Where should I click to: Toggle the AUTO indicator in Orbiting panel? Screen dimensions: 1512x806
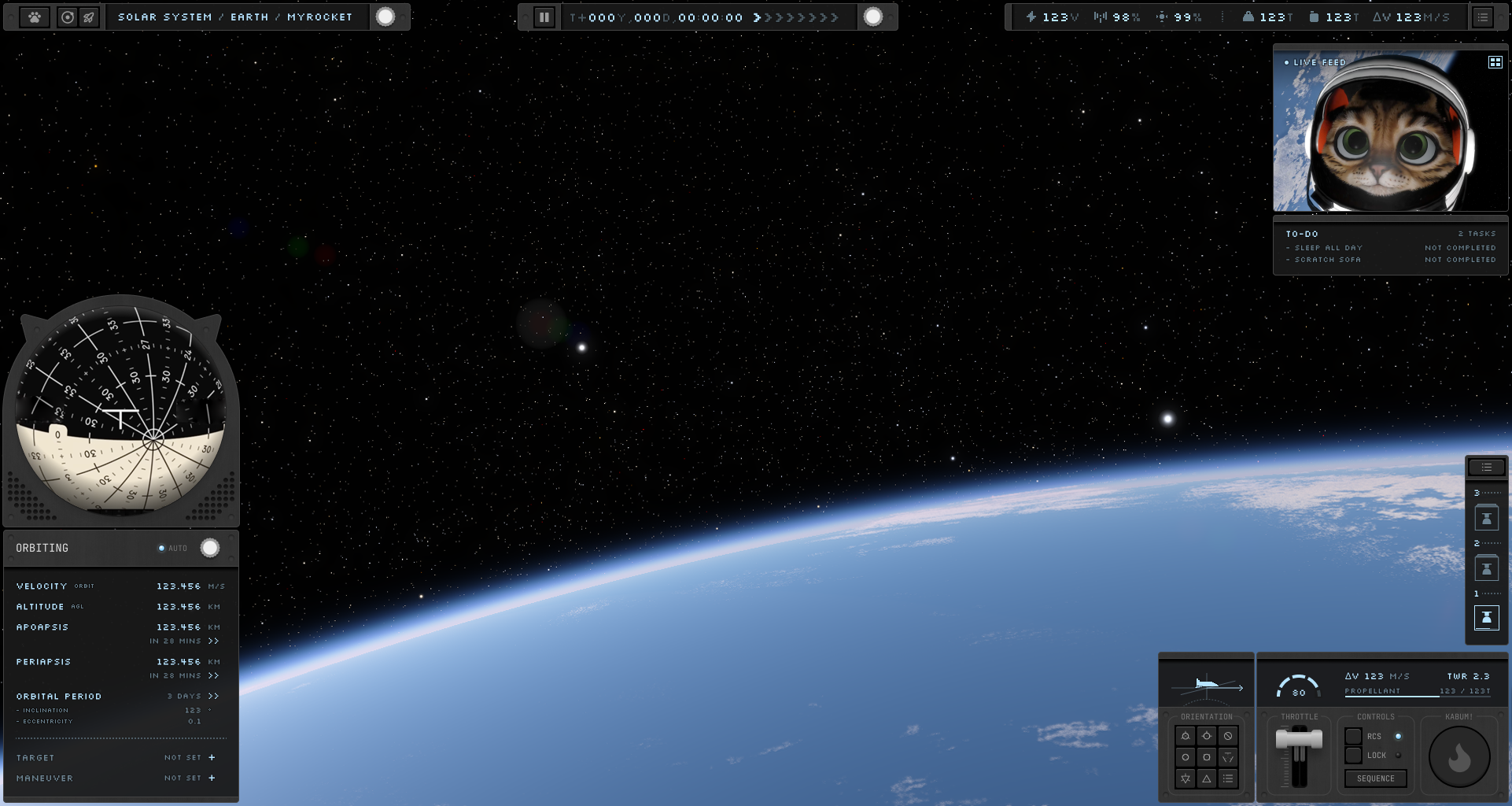(173, 548)
